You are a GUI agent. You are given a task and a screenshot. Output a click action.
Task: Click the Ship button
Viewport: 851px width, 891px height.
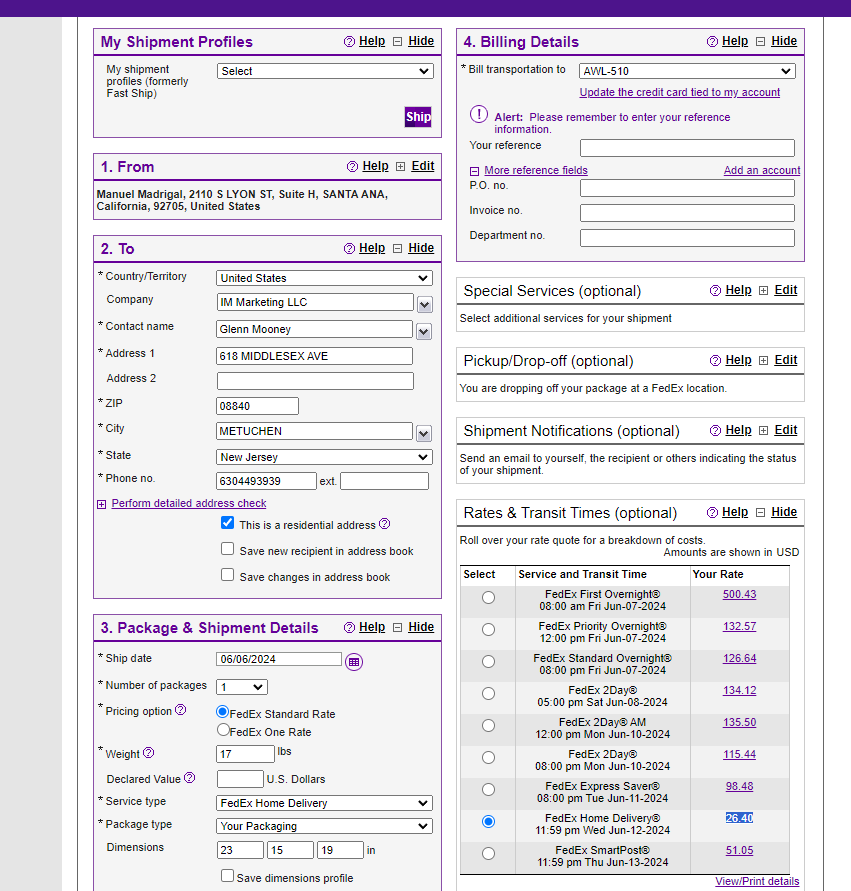(x=418, y=116)
